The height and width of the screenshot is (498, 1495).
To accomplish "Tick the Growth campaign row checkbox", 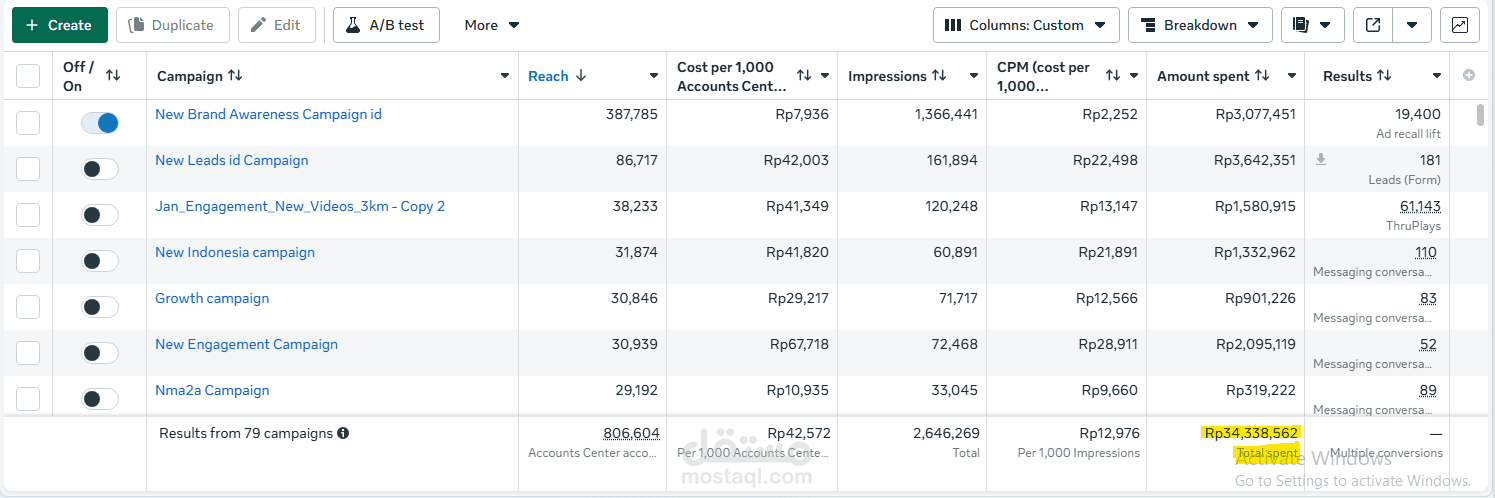I will (28, 307).
